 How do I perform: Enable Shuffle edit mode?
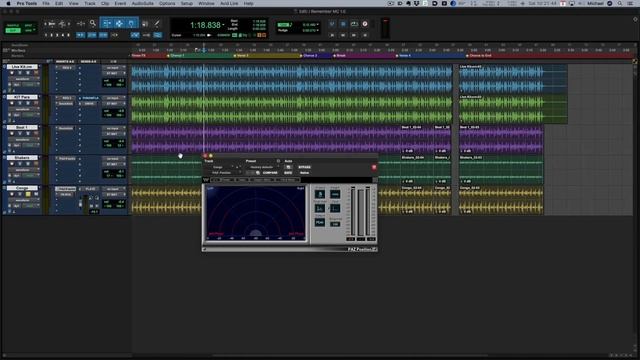coord(13,25)
